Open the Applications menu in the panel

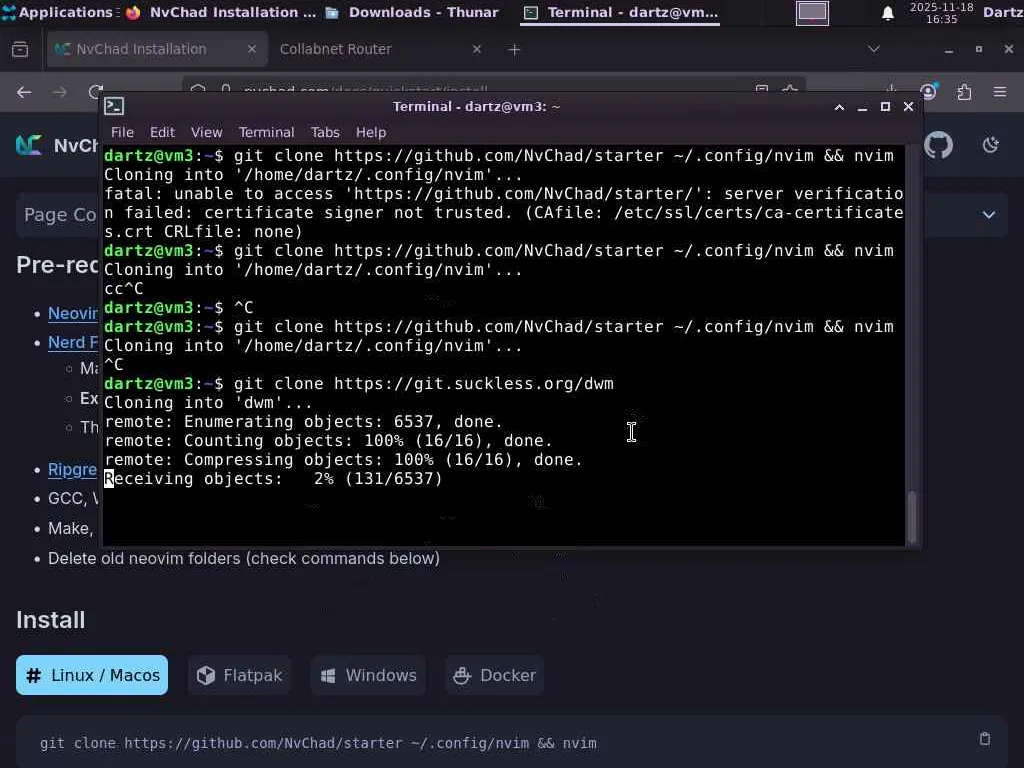(57, 12)
